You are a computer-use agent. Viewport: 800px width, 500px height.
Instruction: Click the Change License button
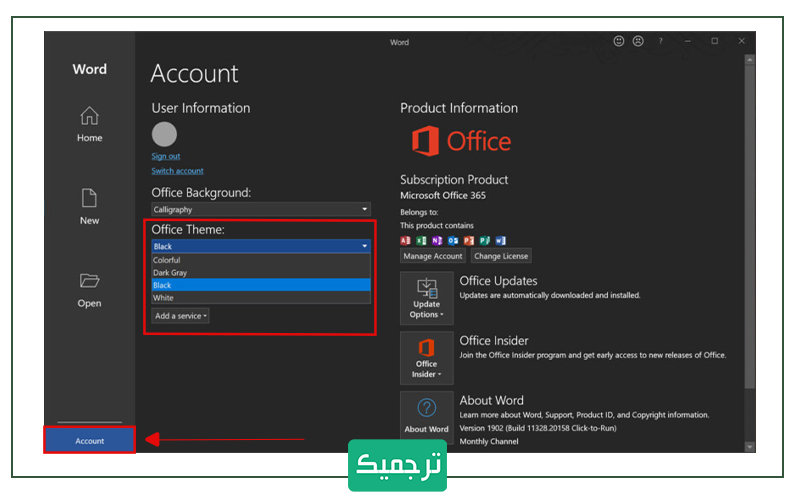501,256
